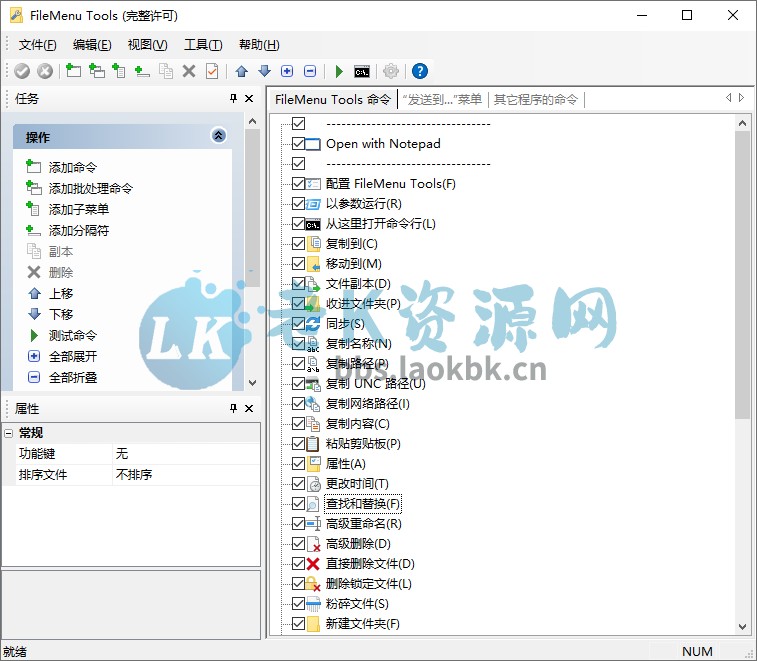Close the 属性 panel

pos(249,408)
